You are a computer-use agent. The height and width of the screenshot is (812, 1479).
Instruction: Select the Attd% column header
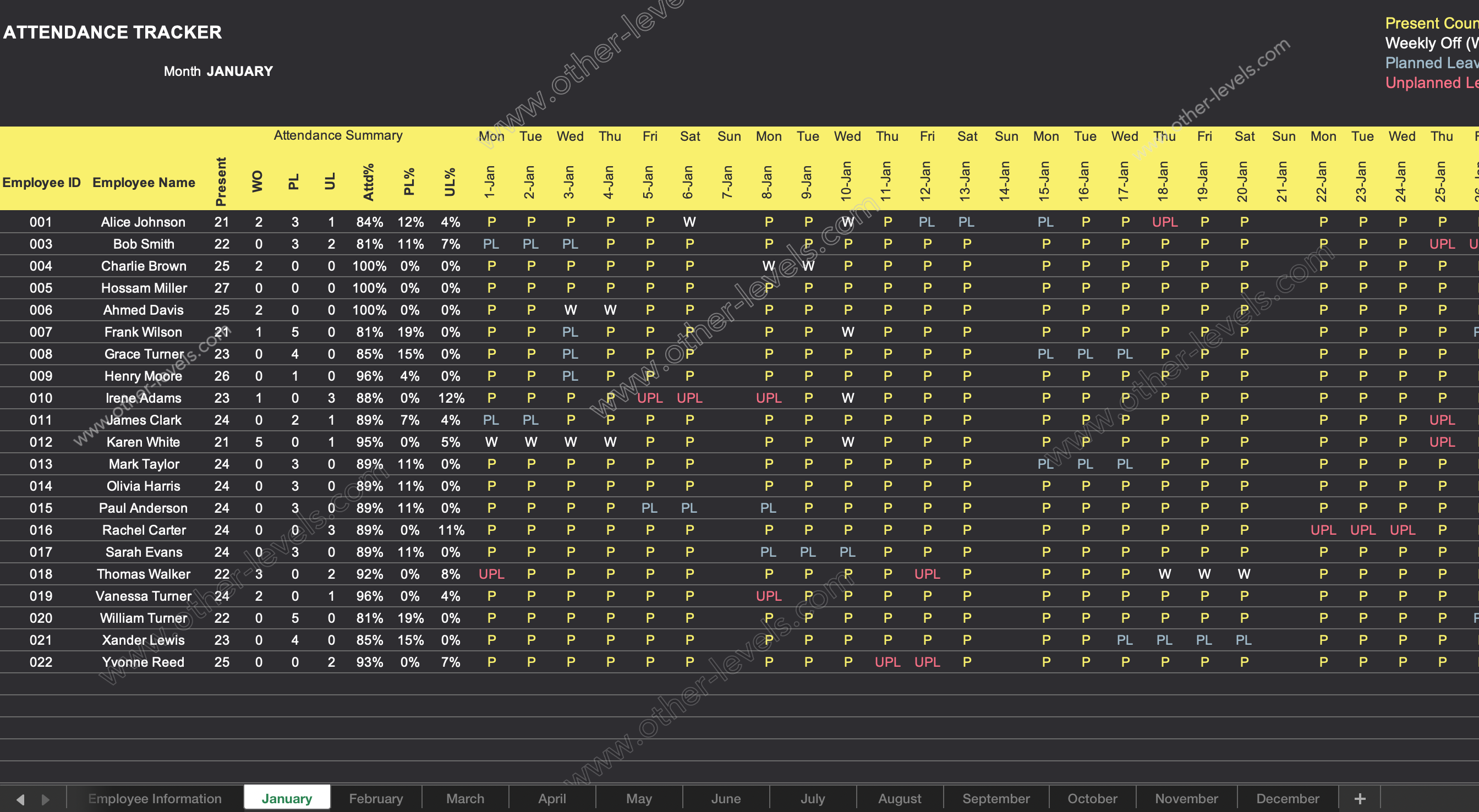coord(369,182)
